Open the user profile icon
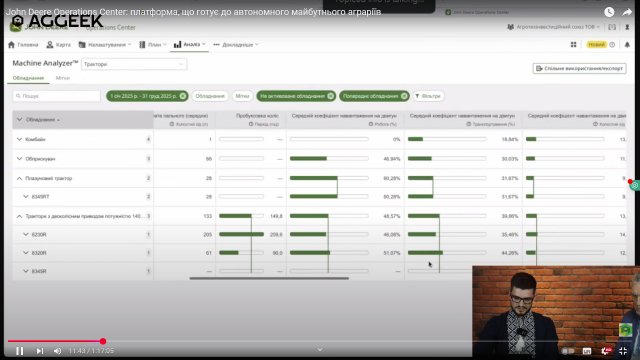The image size is (640, 360). pos(627,27)
